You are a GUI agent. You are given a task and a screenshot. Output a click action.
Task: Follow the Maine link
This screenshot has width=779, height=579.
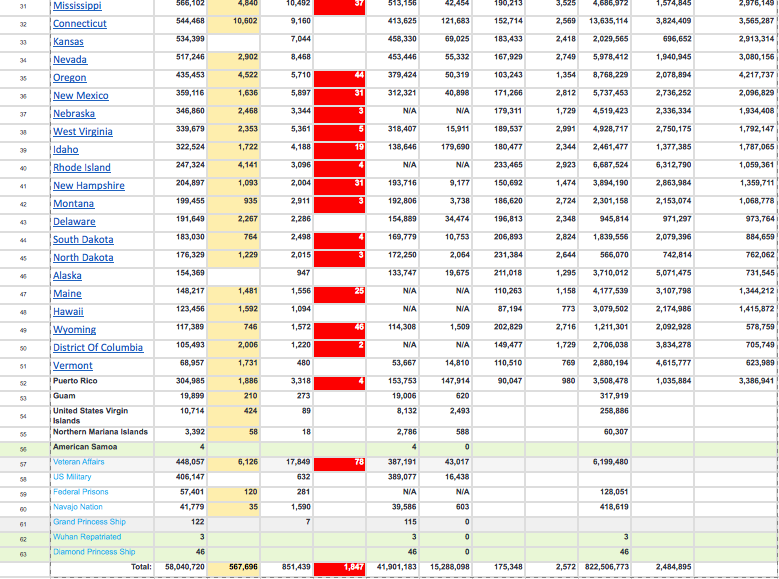[x=67, y=294]
